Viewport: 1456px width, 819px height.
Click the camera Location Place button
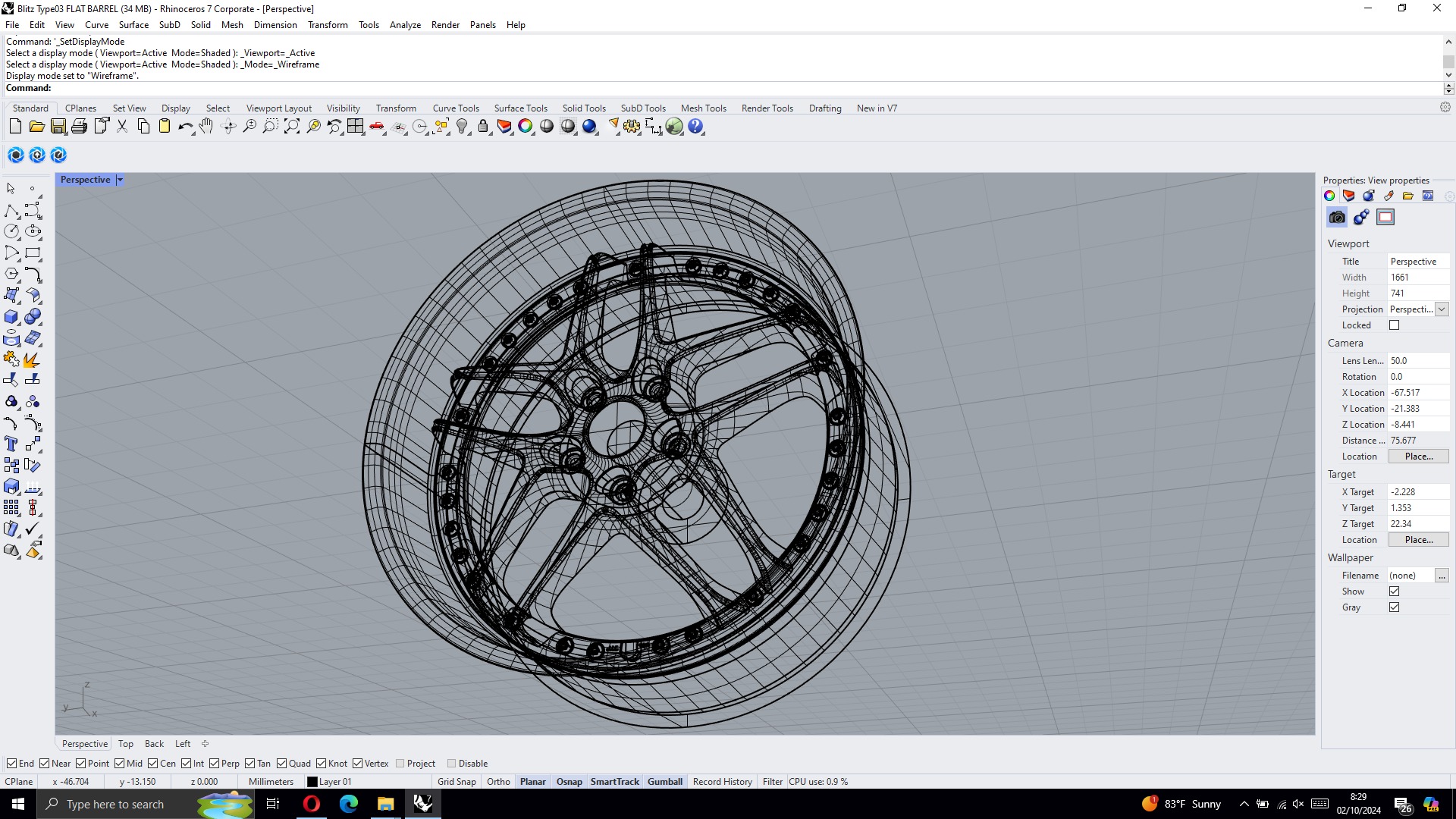1418,457
